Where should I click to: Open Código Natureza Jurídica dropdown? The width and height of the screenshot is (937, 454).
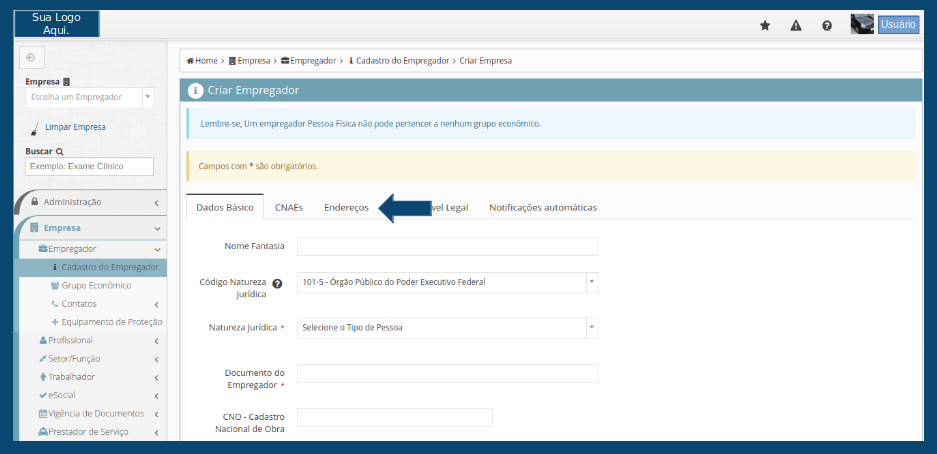click(448, 282)
